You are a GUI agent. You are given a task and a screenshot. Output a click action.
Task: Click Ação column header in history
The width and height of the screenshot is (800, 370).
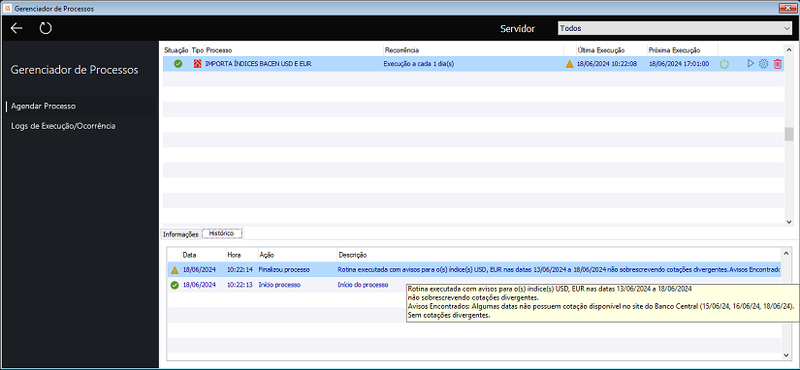tap(266, 255)
